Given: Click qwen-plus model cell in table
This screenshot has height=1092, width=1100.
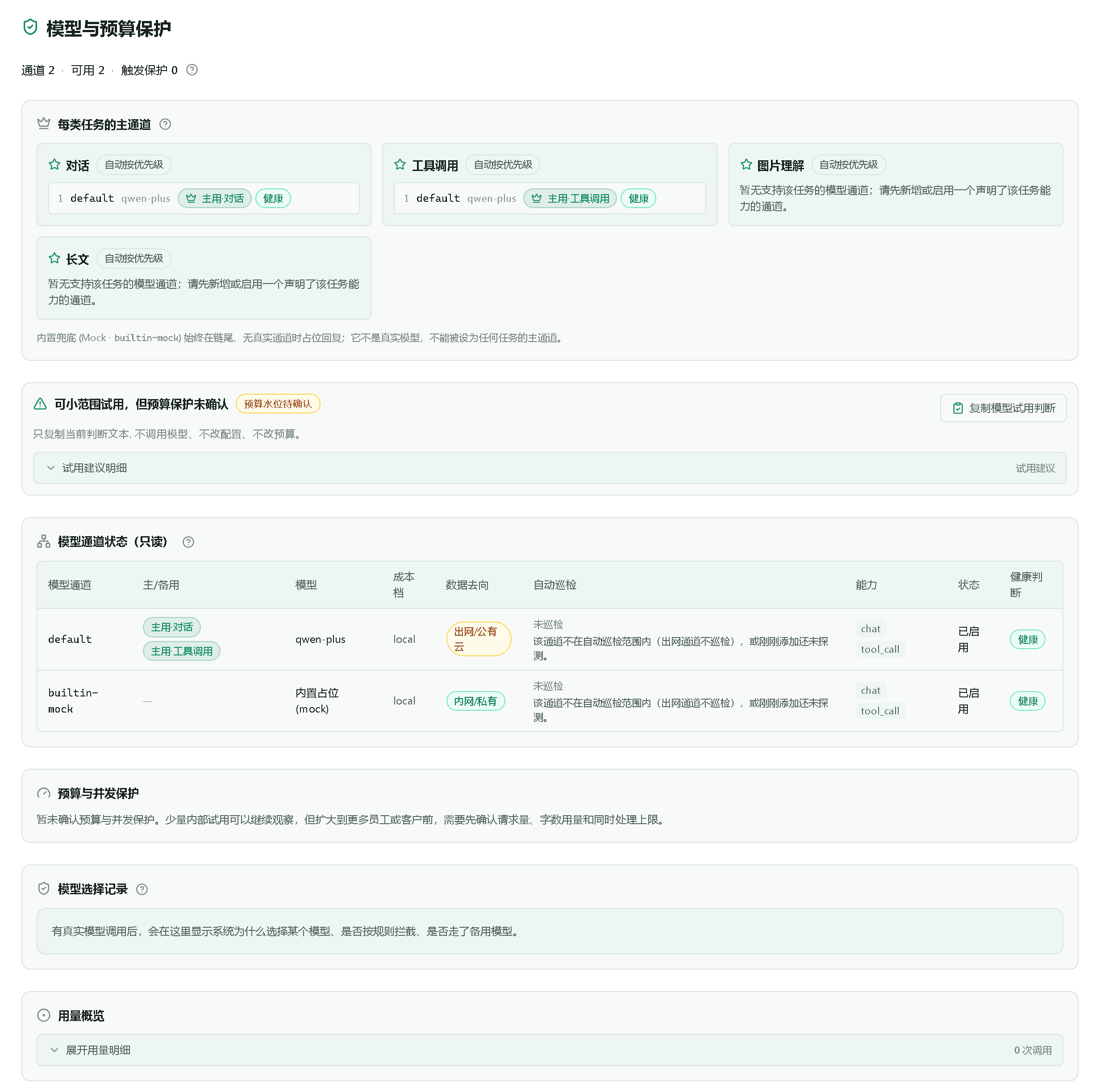Looking at the screenshot, I should [x=321, y=639].
